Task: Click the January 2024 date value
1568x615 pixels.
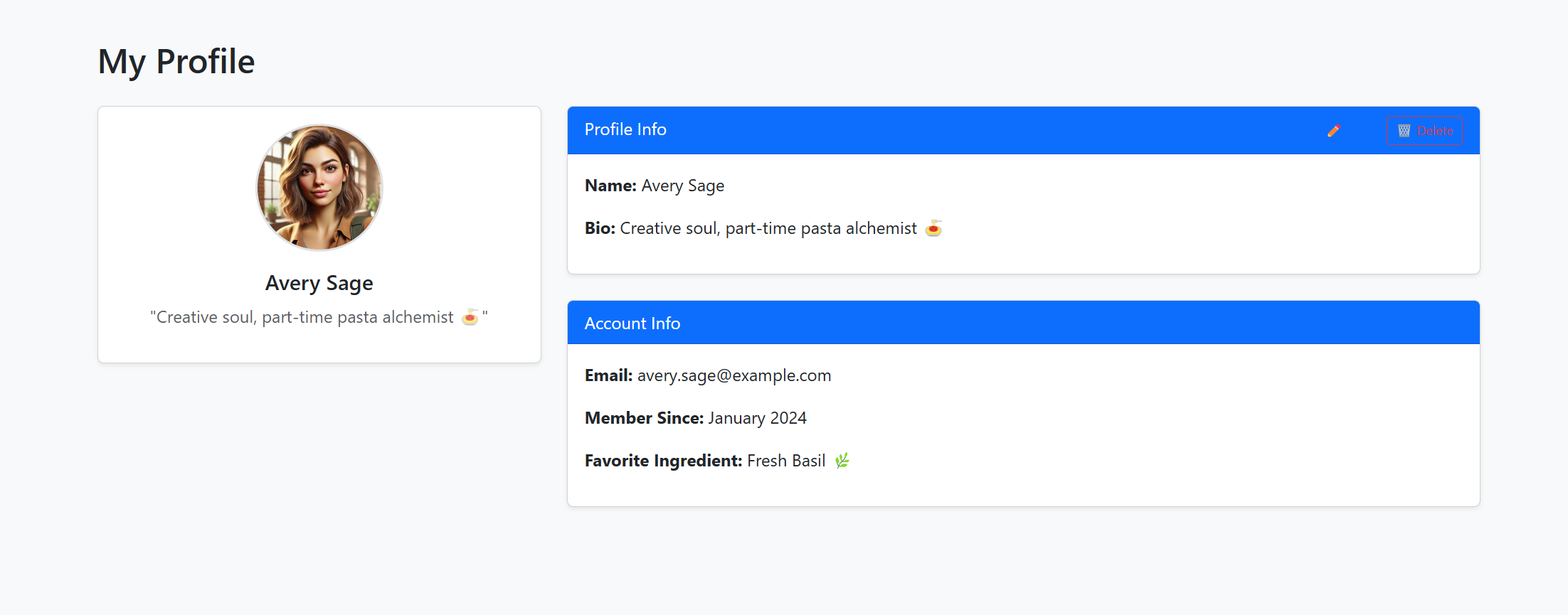Action: point(758,418)
